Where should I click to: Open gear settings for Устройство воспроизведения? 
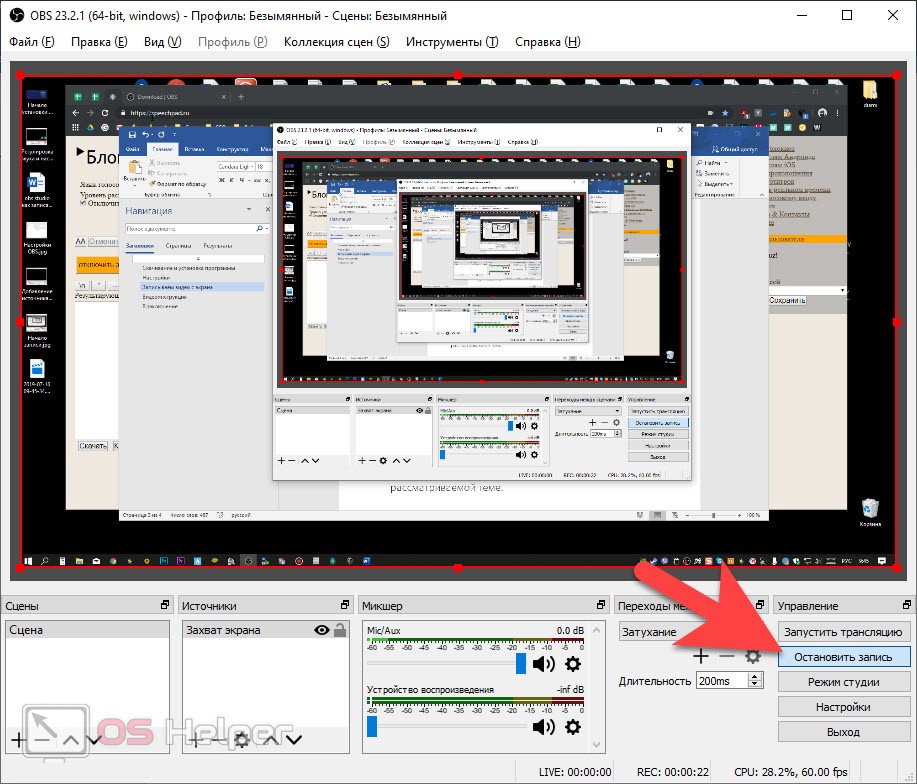(x=572, y=727)
